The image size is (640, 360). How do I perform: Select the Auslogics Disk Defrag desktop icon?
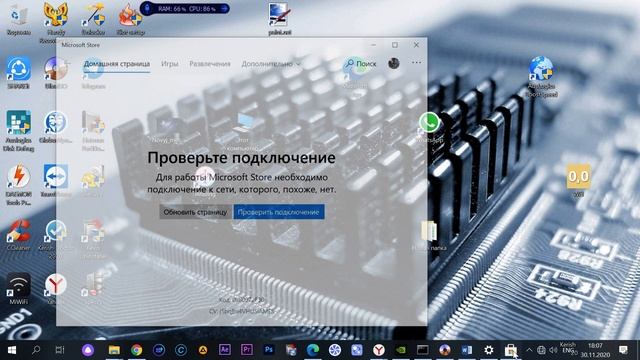18,131
